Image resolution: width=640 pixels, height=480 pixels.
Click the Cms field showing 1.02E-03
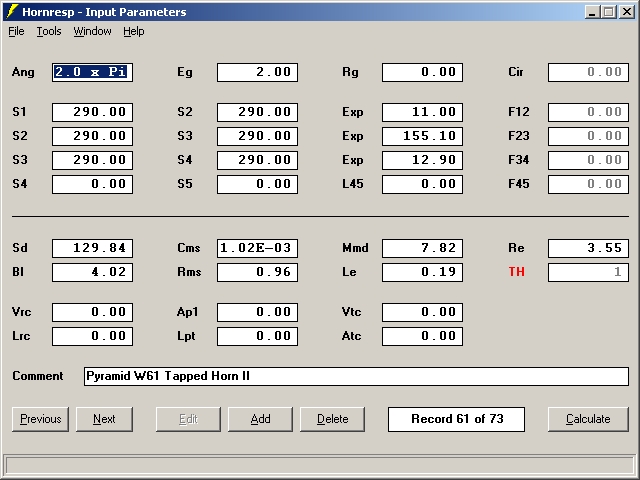click(258, 248)
